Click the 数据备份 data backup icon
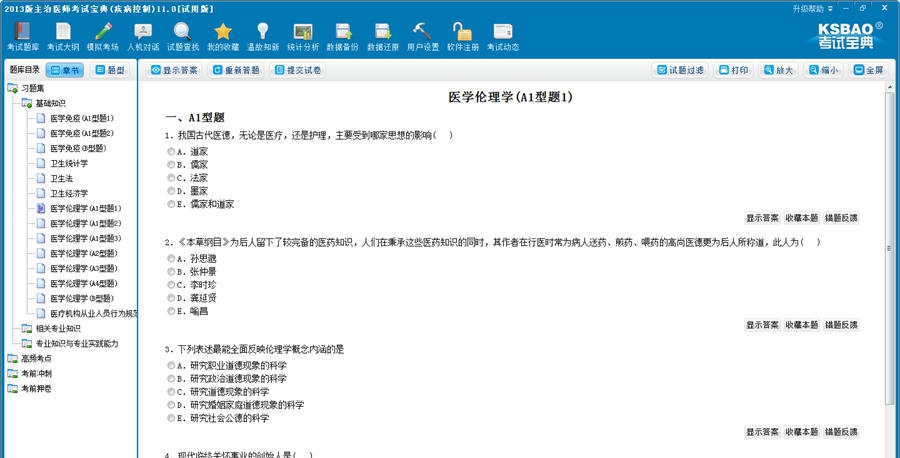900x458 pixels. point(343,37)
